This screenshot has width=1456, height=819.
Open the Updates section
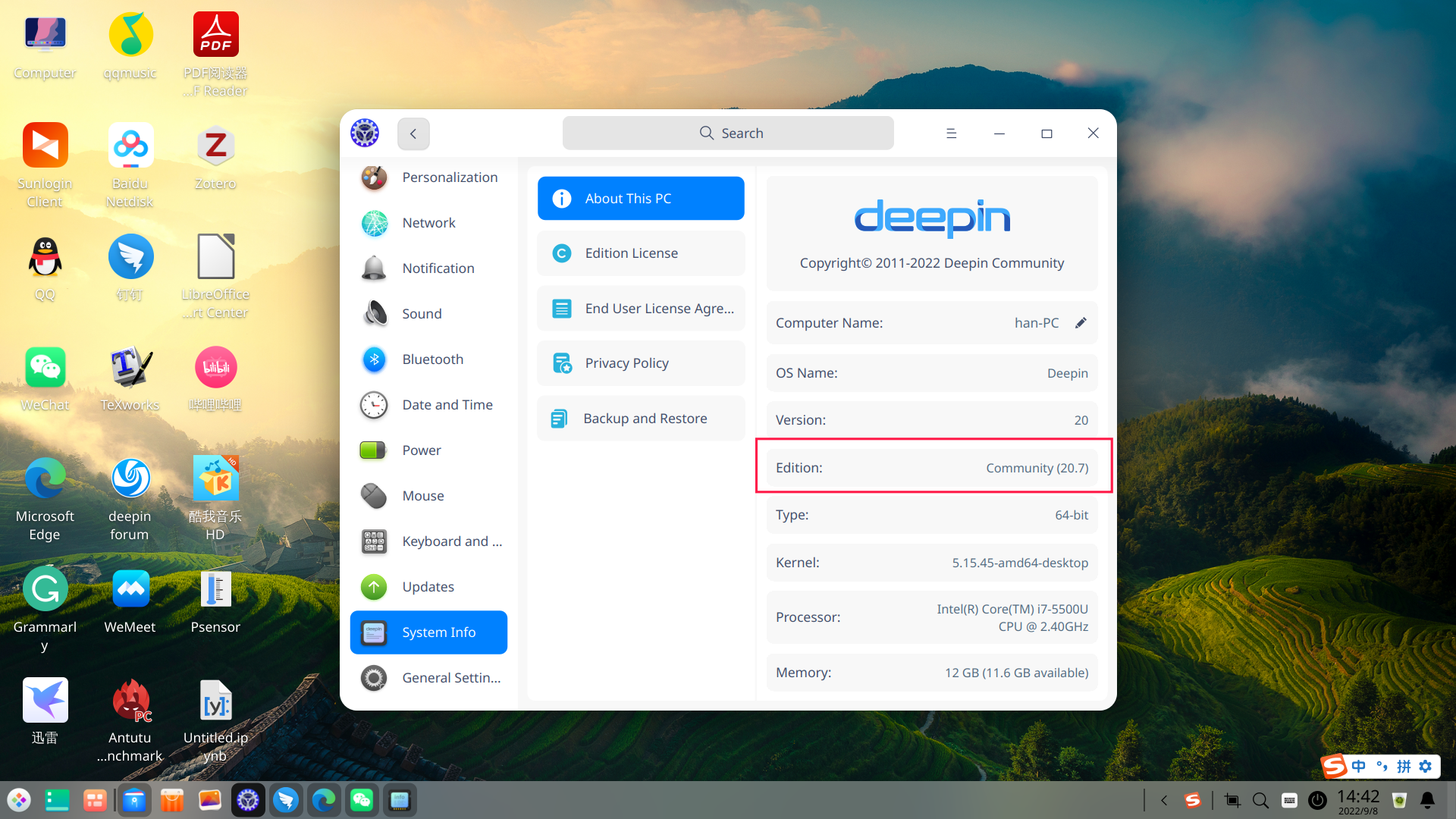428,586
